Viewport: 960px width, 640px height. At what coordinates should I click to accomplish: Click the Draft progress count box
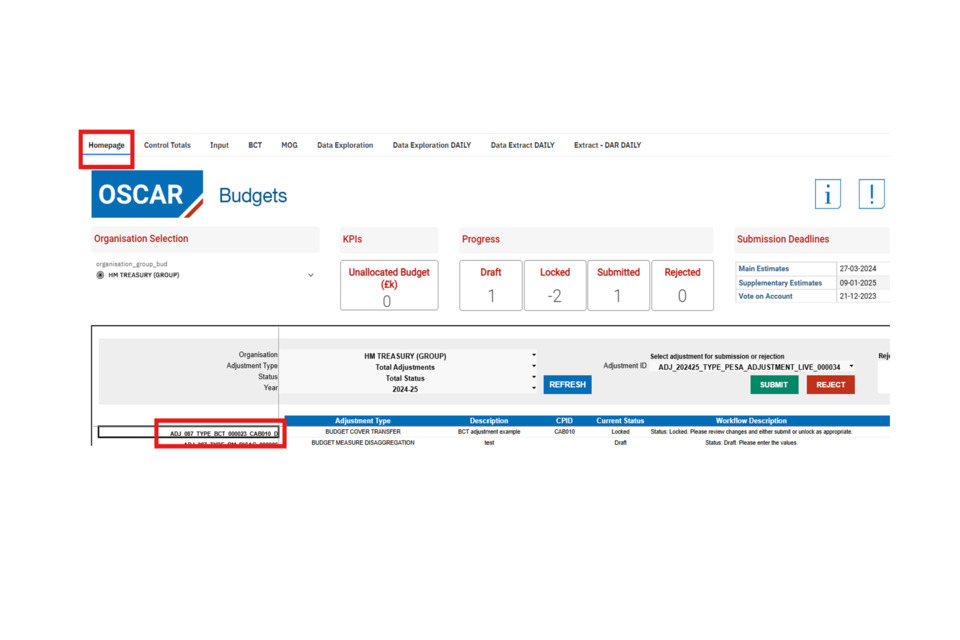point(490,286)
